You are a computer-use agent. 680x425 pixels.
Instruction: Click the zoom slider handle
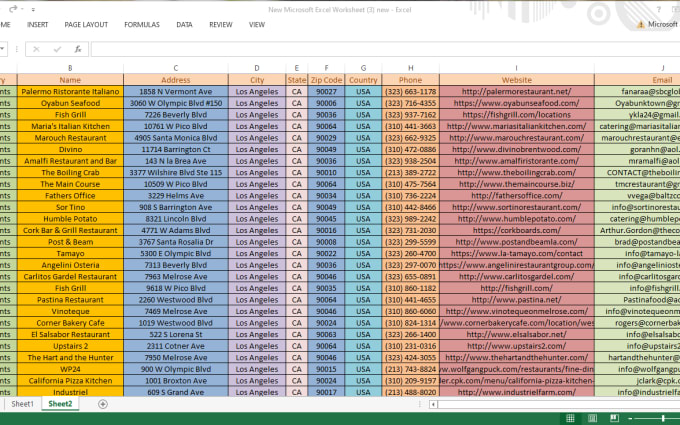(663, 418)
